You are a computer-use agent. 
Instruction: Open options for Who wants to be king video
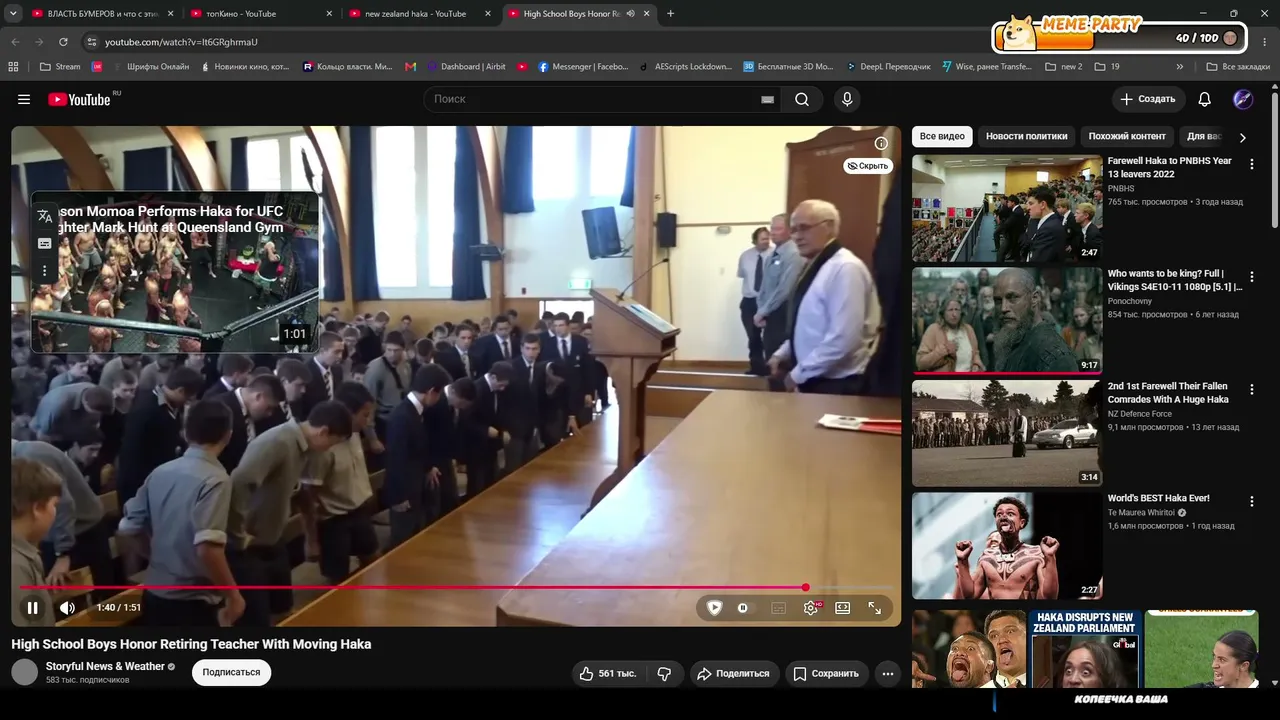point(1251,277)
